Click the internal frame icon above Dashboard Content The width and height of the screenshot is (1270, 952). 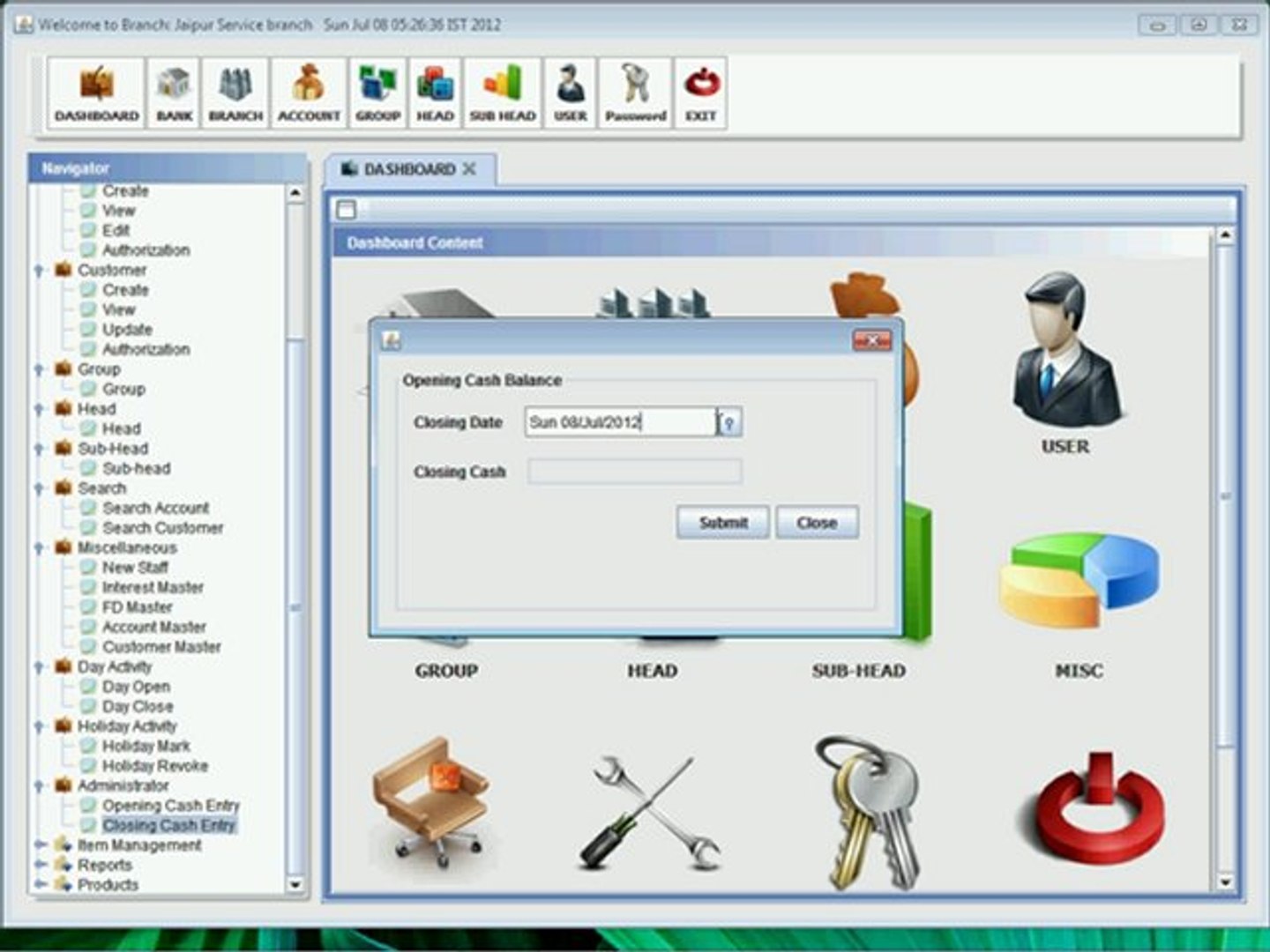[347, 210]
